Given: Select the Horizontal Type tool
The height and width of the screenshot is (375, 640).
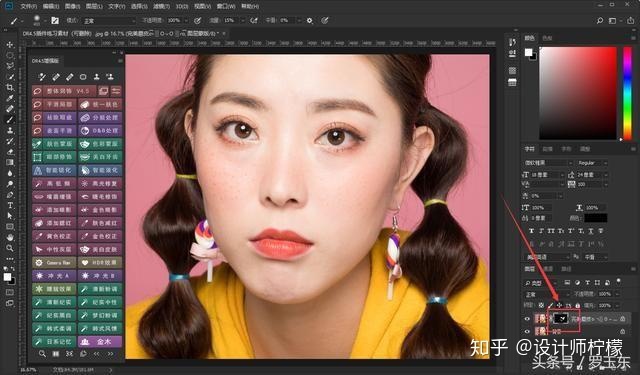Looking at the screenshot, I should tap(10, 205).
